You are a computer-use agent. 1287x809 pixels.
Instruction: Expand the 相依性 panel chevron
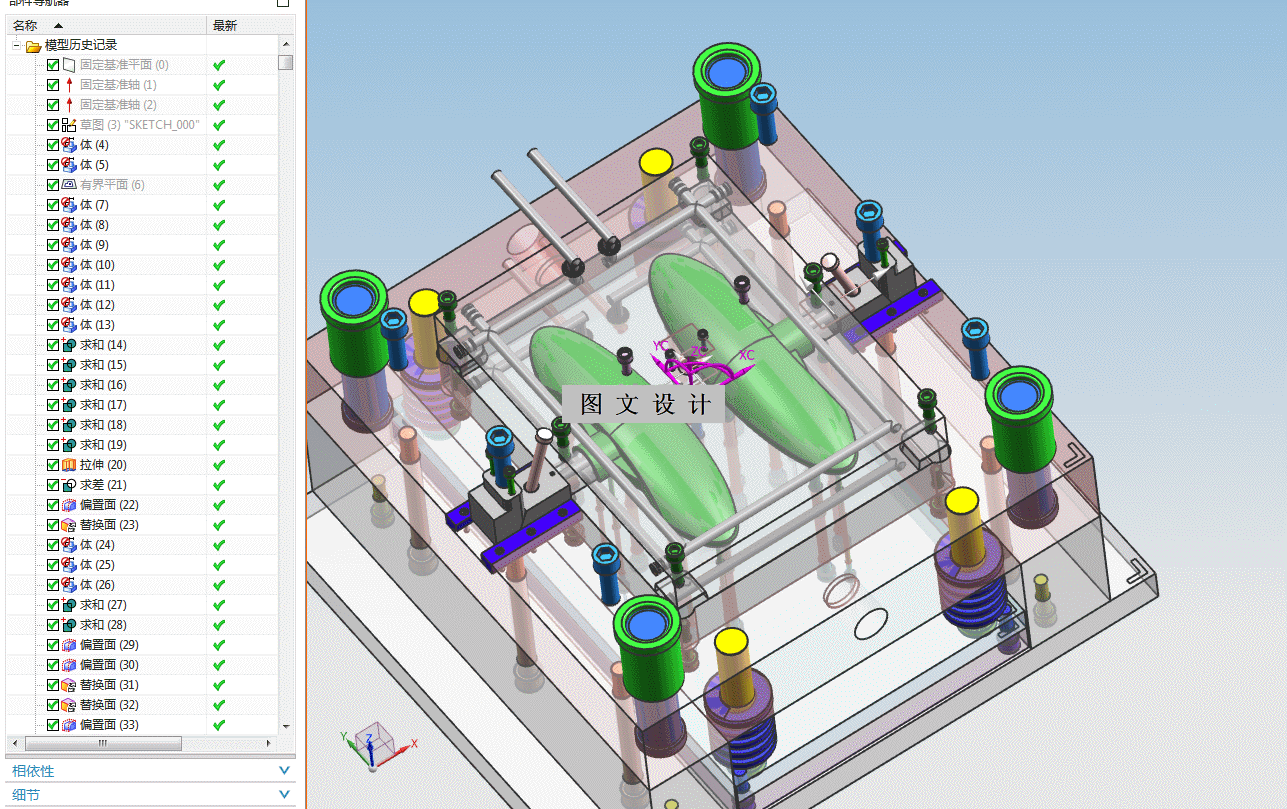click(284, 770)
